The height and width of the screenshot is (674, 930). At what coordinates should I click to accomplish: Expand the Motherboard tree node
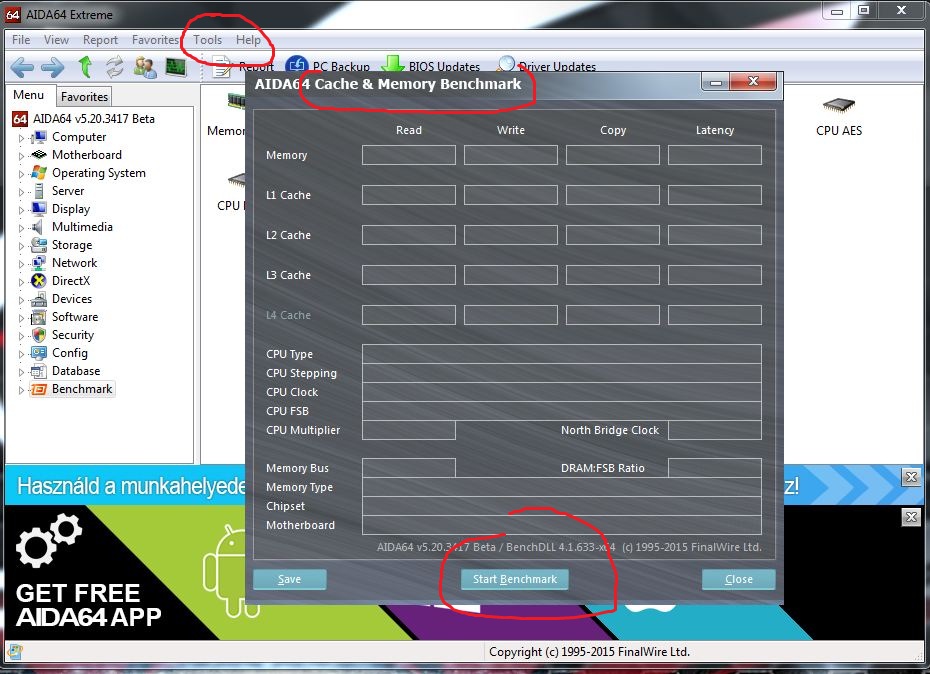(x=21, y=155)
